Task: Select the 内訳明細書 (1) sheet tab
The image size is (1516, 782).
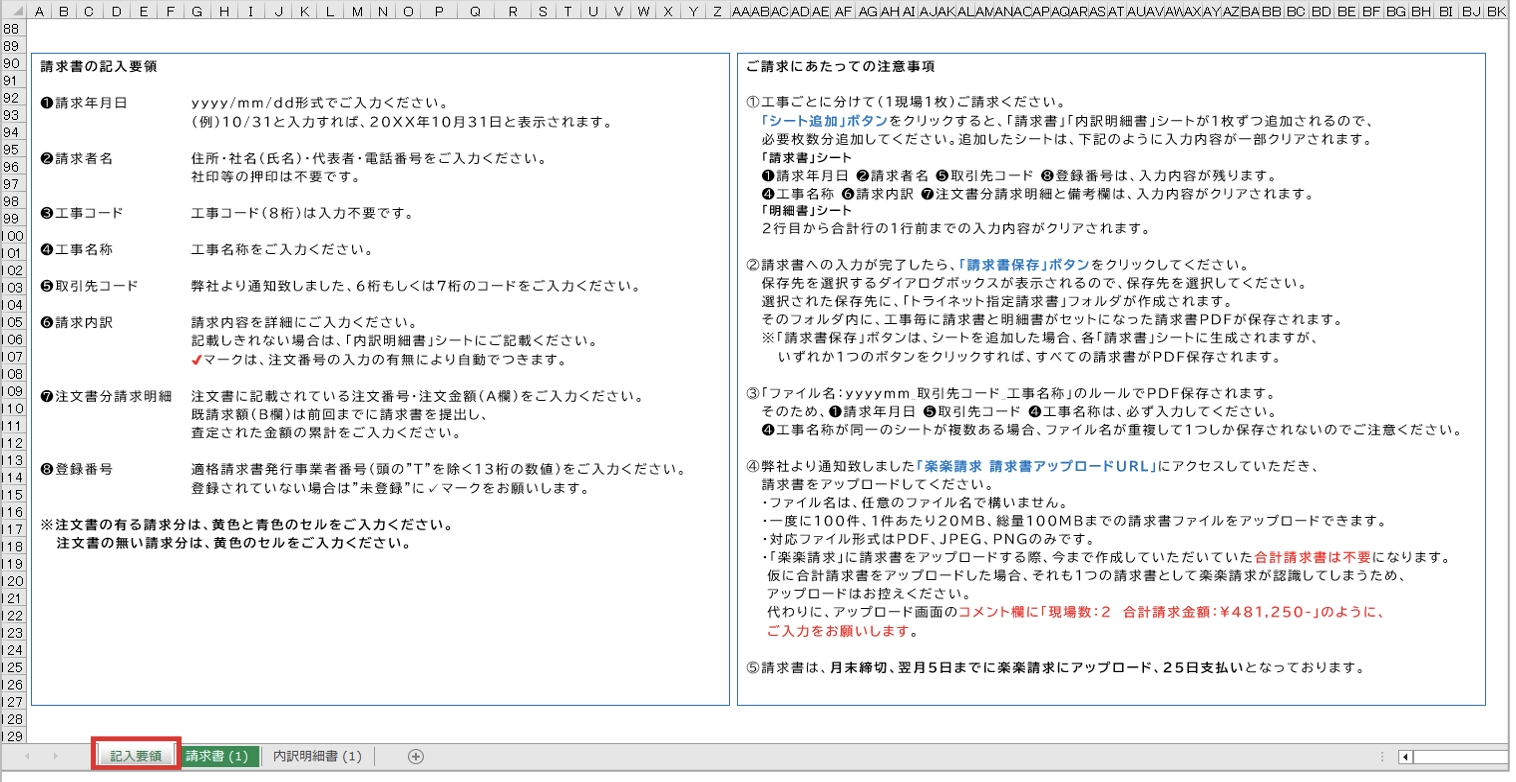Action: tap(317, 757)
